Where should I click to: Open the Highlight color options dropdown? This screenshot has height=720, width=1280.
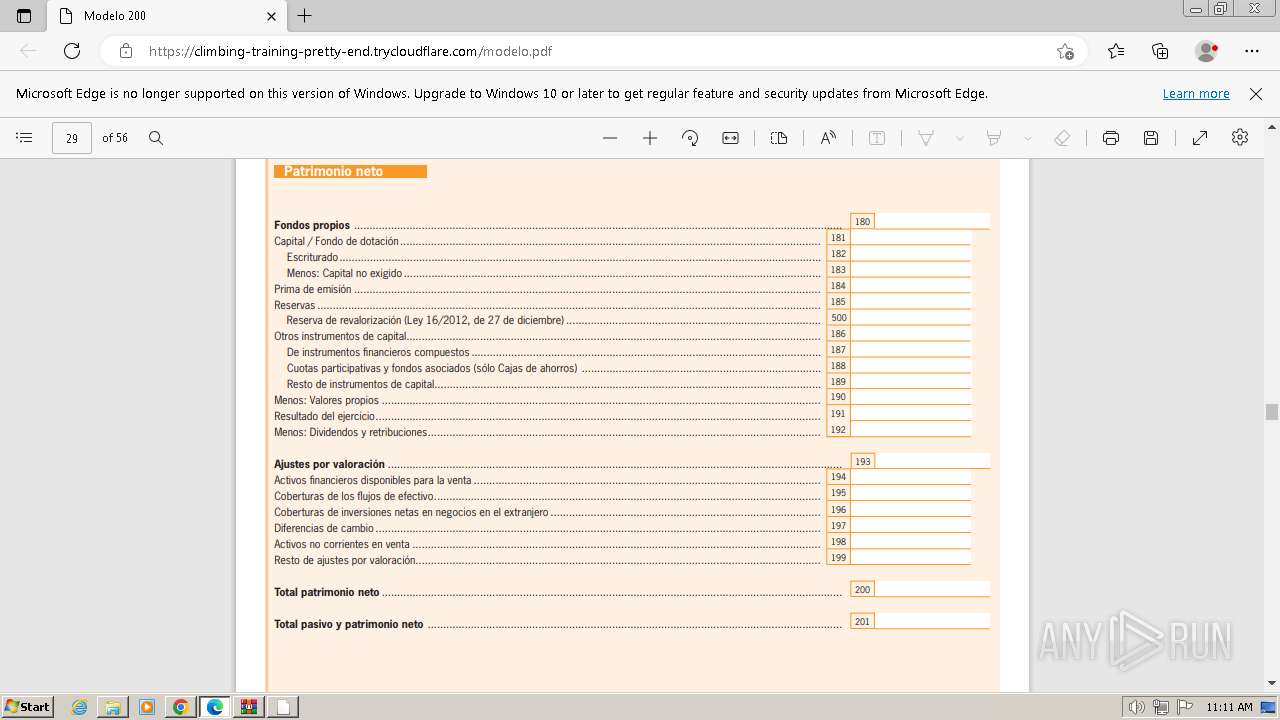(x=1027, y=138)
